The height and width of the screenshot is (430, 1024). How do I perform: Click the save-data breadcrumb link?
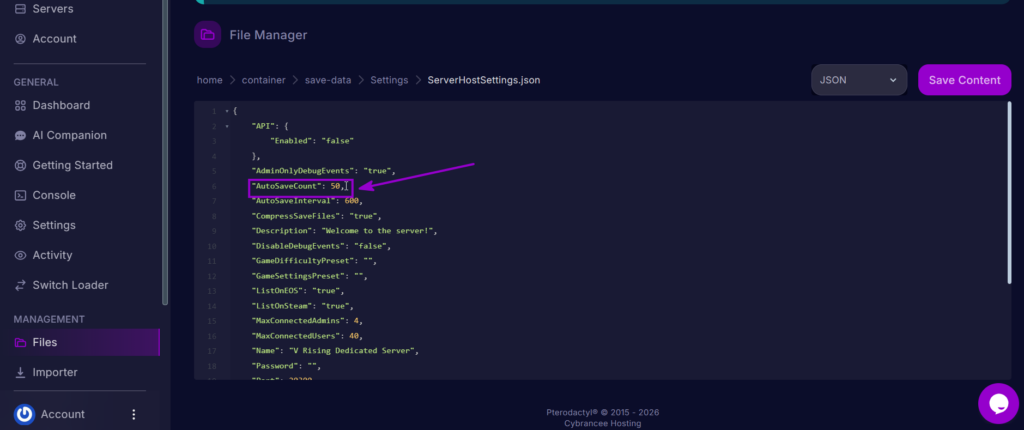[x=328, y=80]
